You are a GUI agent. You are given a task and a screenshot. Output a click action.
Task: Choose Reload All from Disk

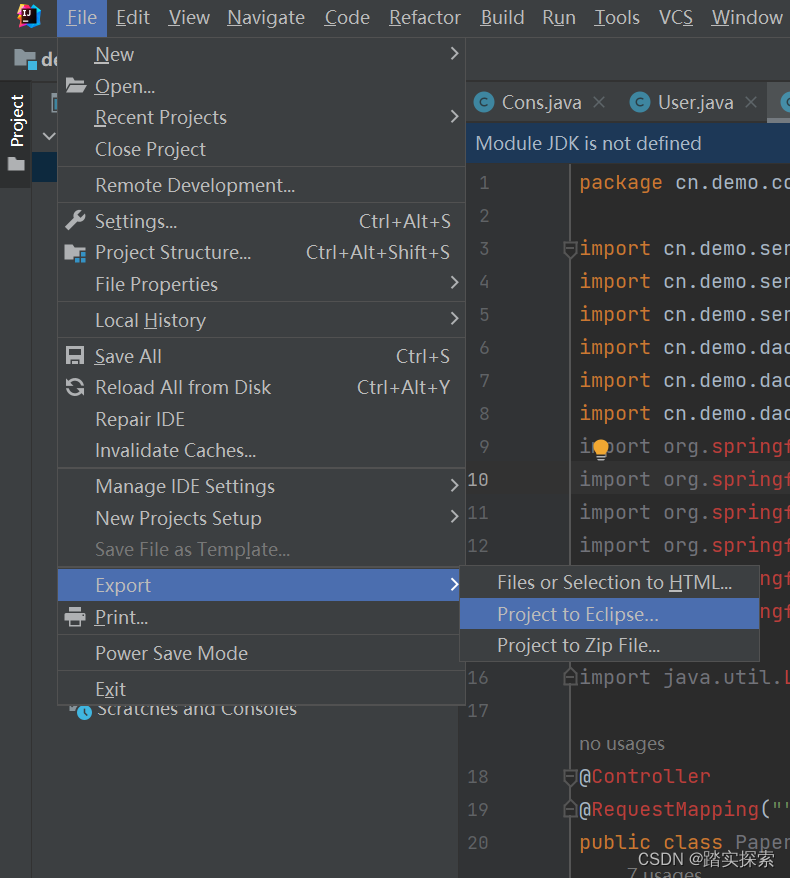point(261,387)
